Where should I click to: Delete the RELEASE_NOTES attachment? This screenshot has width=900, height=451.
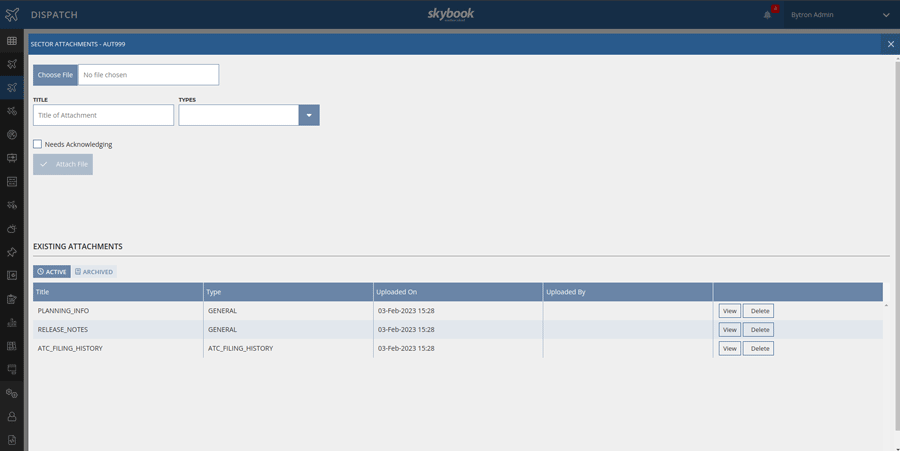[x=759, y=330]
